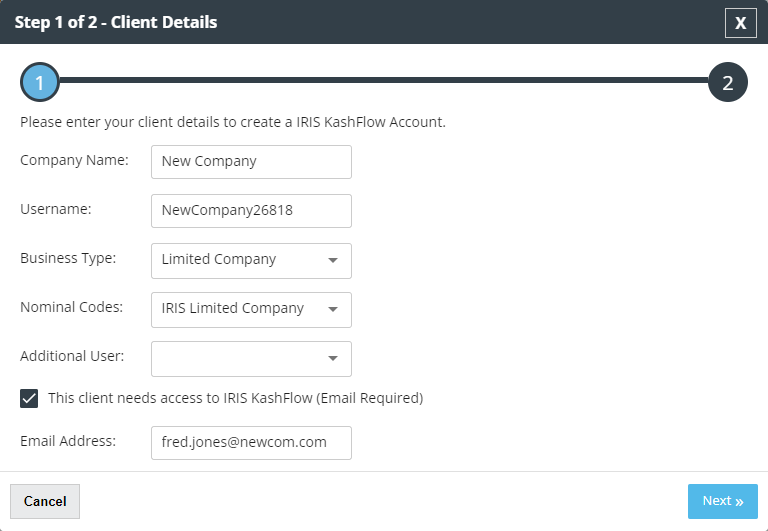Cancel the client creation

pos(45,501)
